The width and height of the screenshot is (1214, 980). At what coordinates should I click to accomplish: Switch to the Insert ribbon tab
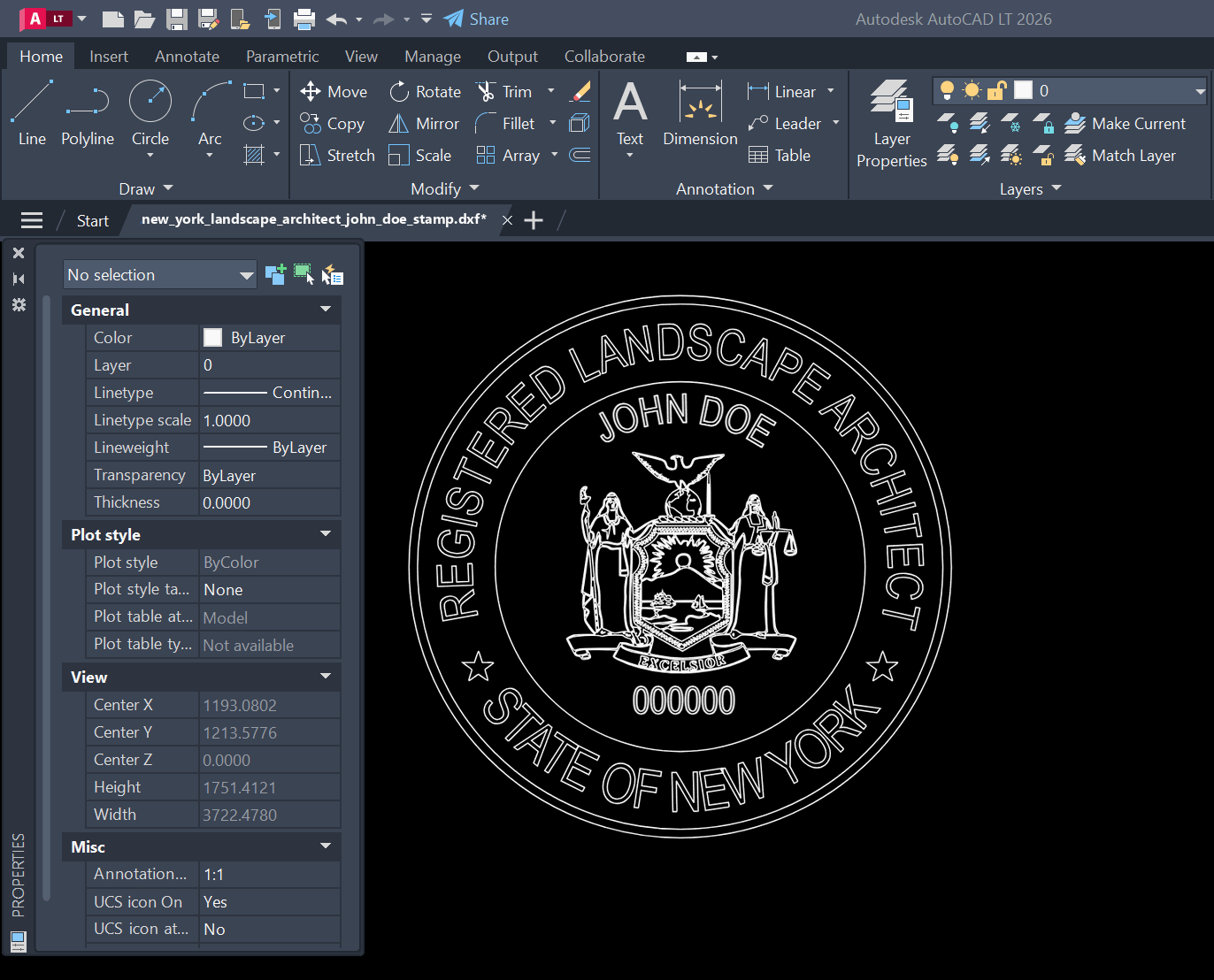(109, 57)
